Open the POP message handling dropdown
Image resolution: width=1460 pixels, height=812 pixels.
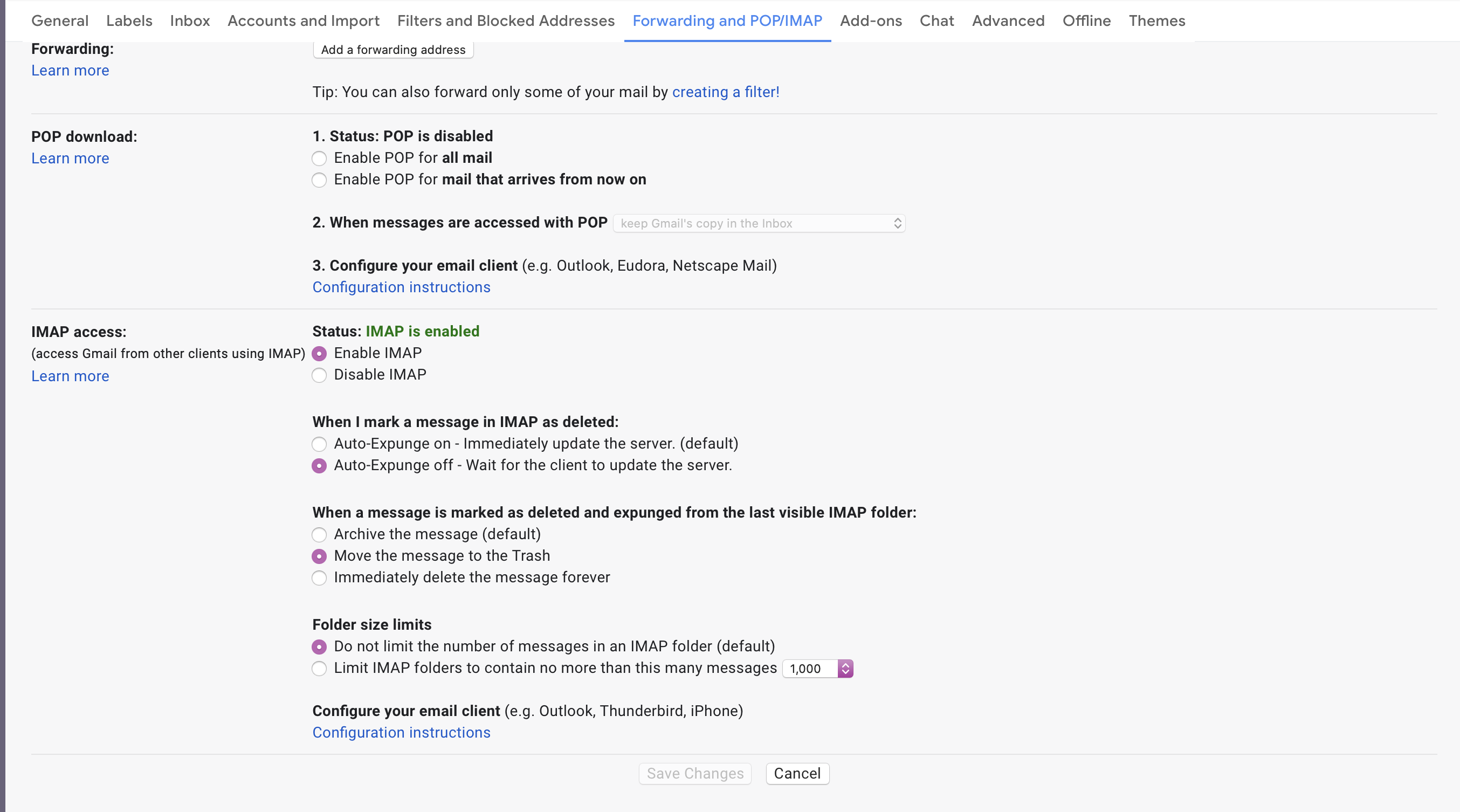(758, 223)
